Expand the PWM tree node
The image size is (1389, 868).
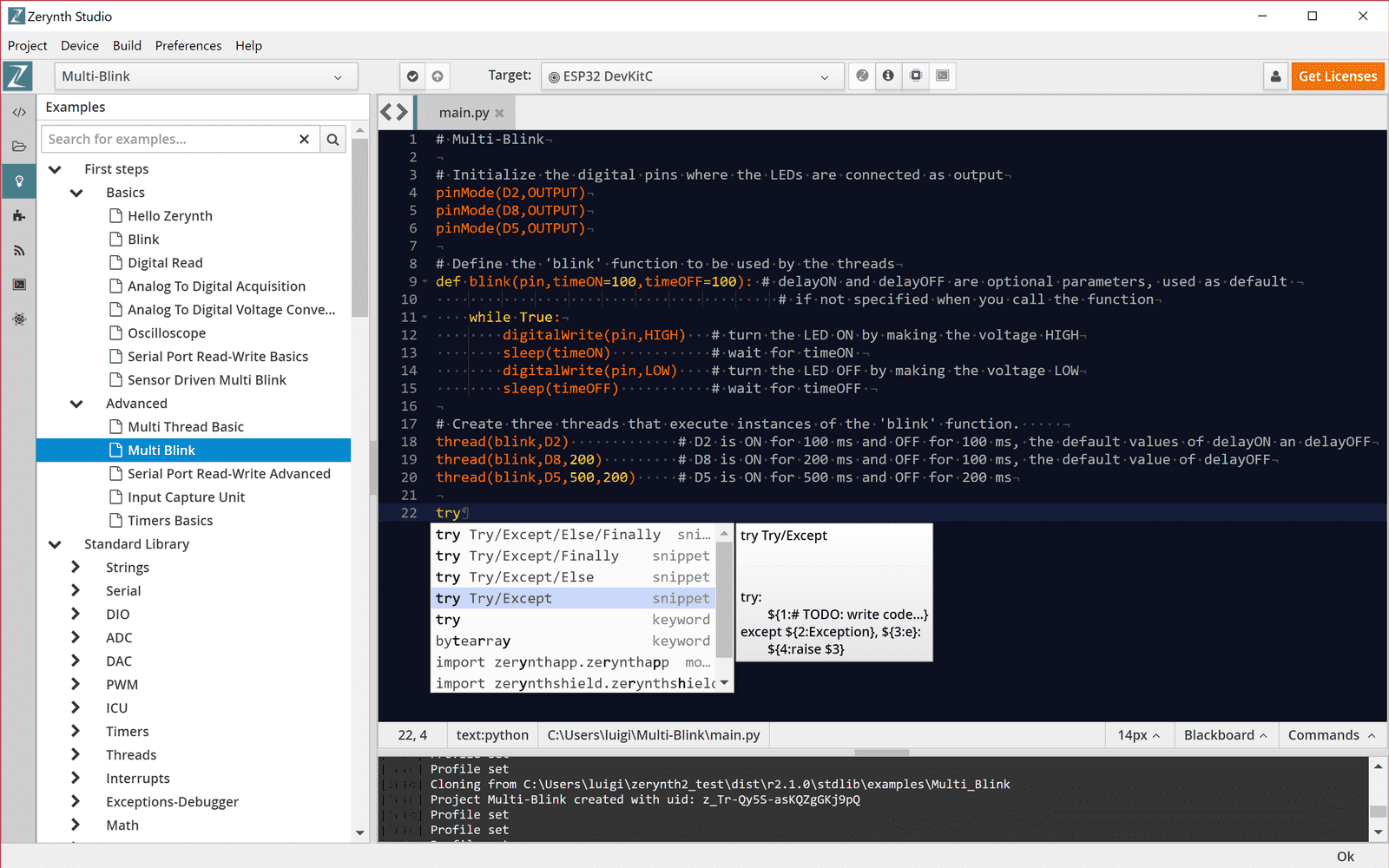[76, 684]
